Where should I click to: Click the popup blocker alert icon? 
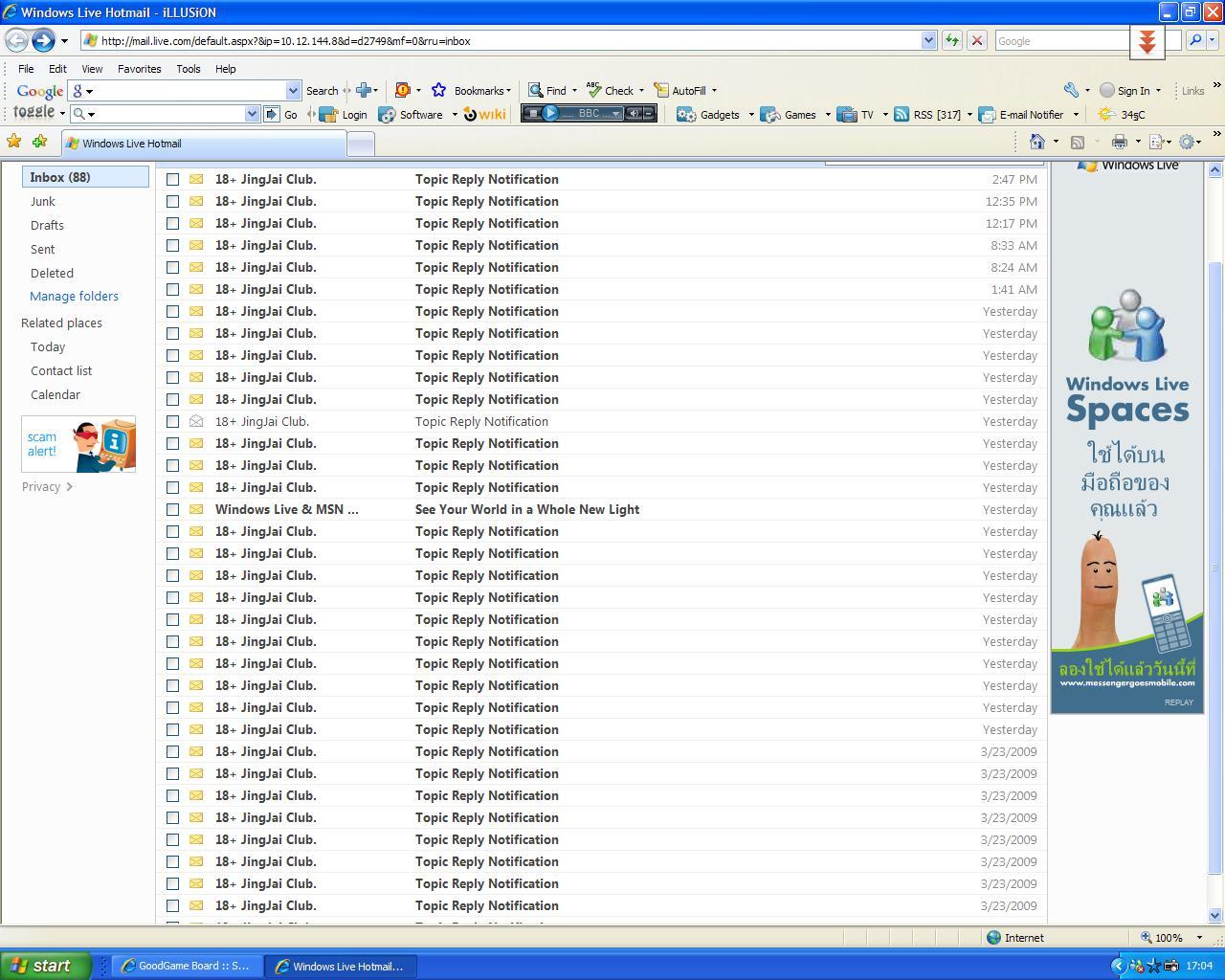click(403, 90)
